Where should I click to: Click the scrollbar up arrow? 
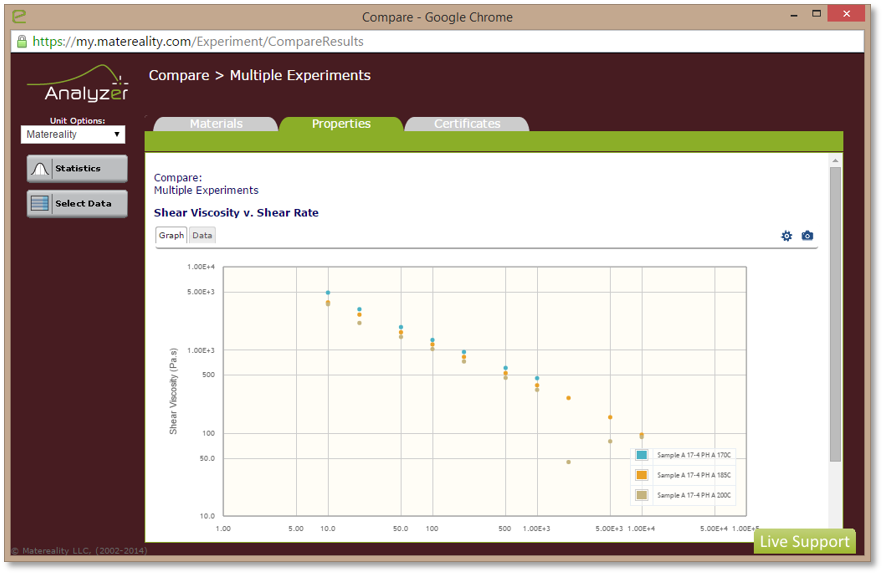[835, 161]
